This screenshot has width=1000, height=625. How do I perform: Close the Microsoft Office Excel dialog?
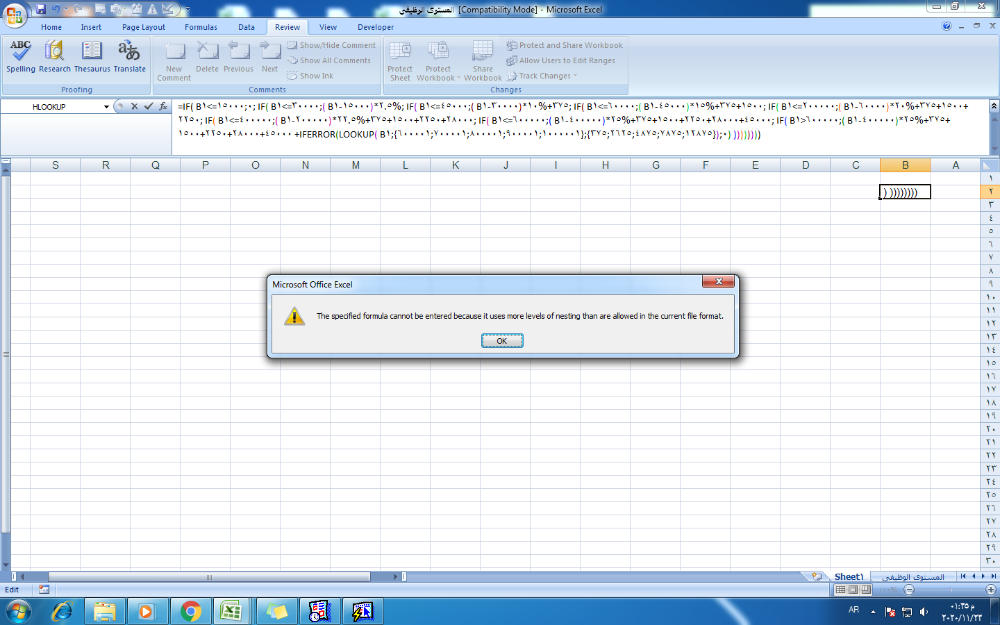click(718, 281)
